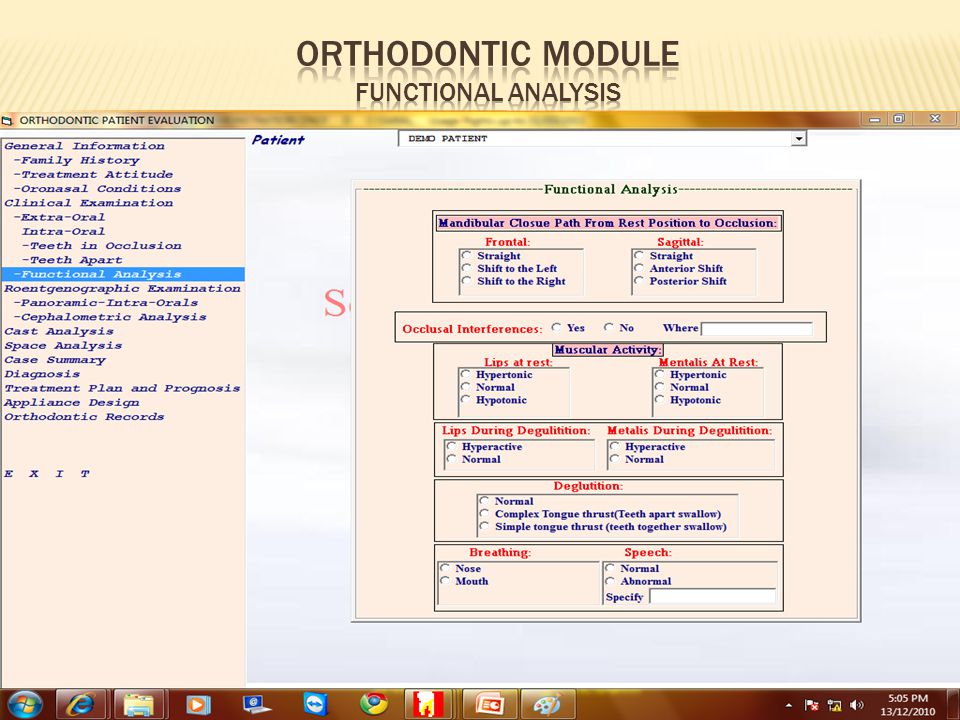960x720 pixels.
Task: Open General Information section
Action: pyautogui.click(x=84, y=146)
